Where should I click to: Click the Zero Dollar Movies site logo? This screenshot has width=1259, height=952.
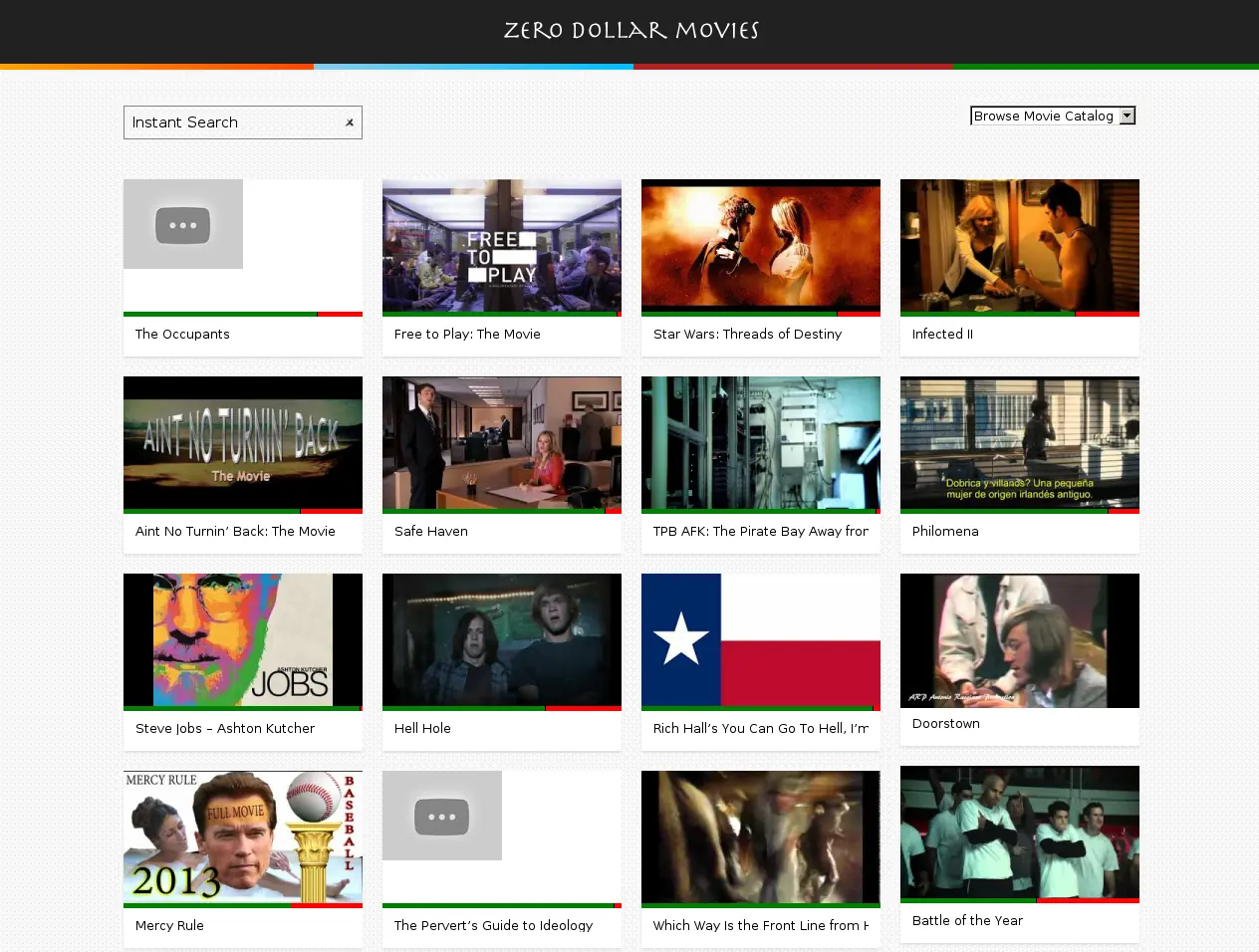[630, 31]
